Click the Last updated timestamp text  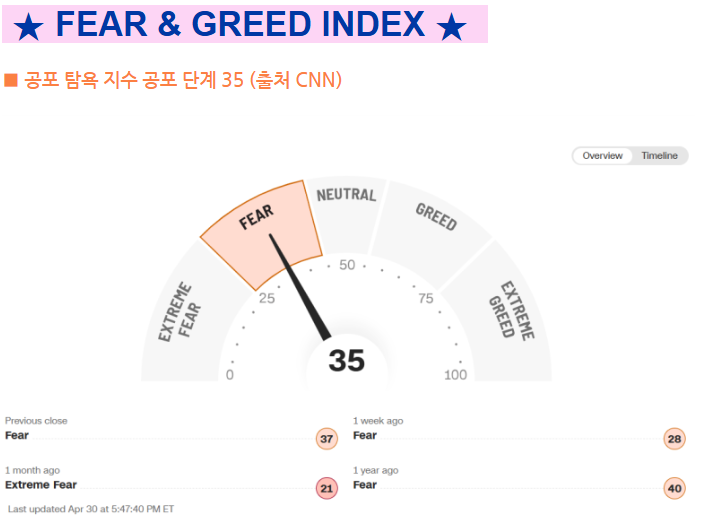[91, 509]
